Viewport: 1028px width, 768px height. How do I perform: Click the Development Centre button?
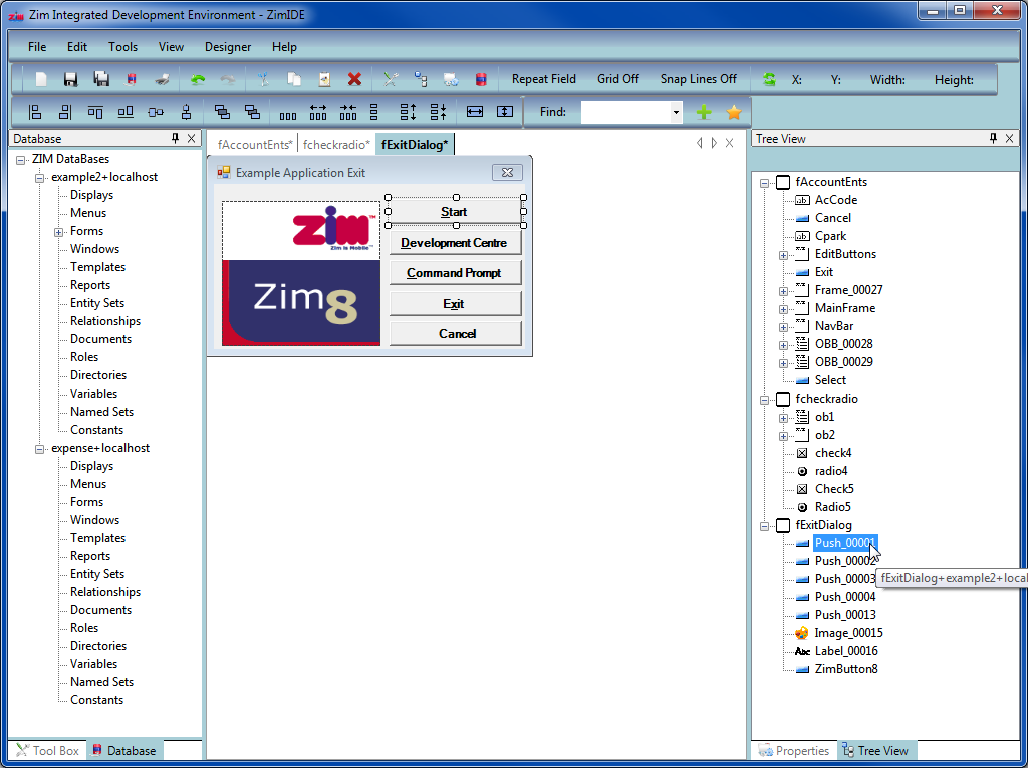coord(455,243)
